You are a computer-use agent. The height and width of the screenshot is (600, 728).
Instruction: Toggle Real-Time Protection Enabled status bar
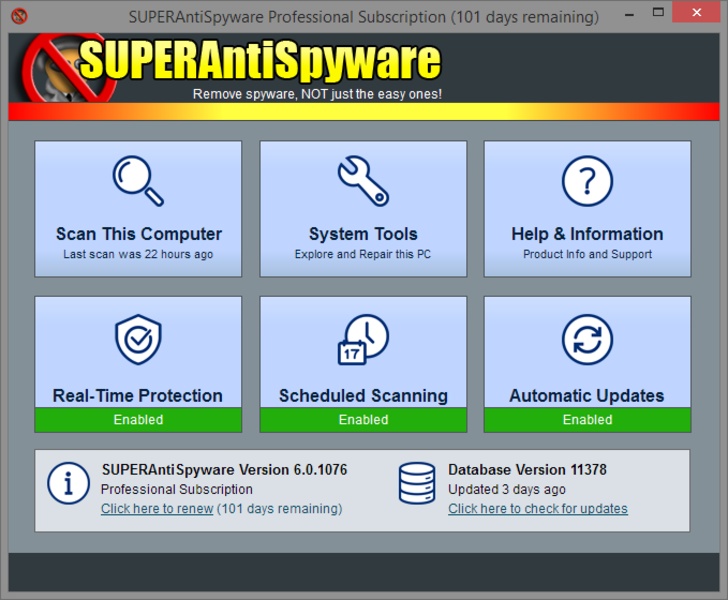138,420
